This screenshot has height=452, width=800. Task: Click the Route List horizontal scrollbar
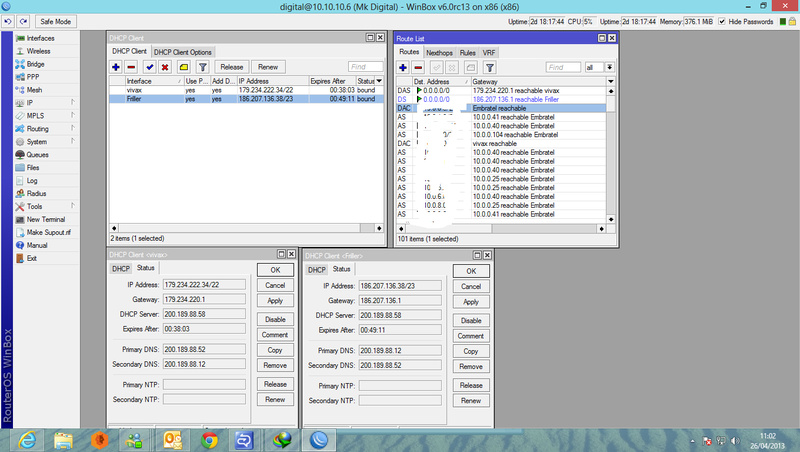(x=501, y=229)
